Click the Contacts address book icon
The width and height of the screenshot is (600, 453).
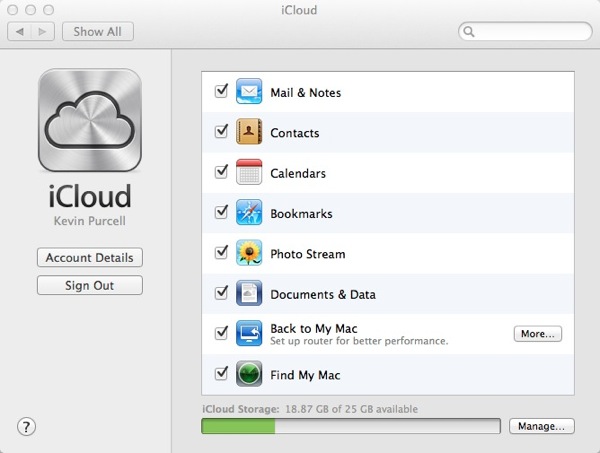249,132
